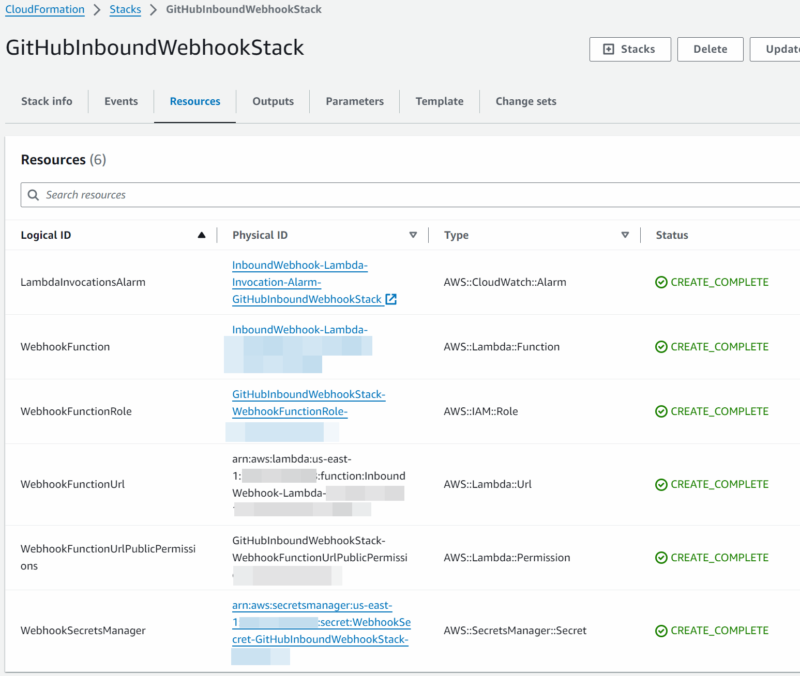This screenshot has height=676, width=800.
Task: Go to Stacks breadcrumb link
Action: (125, 9)
